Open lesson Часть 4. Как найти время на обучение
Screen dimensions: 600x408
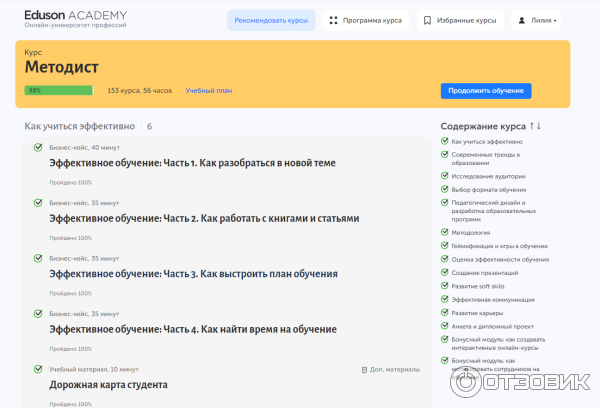pos(192,329)
